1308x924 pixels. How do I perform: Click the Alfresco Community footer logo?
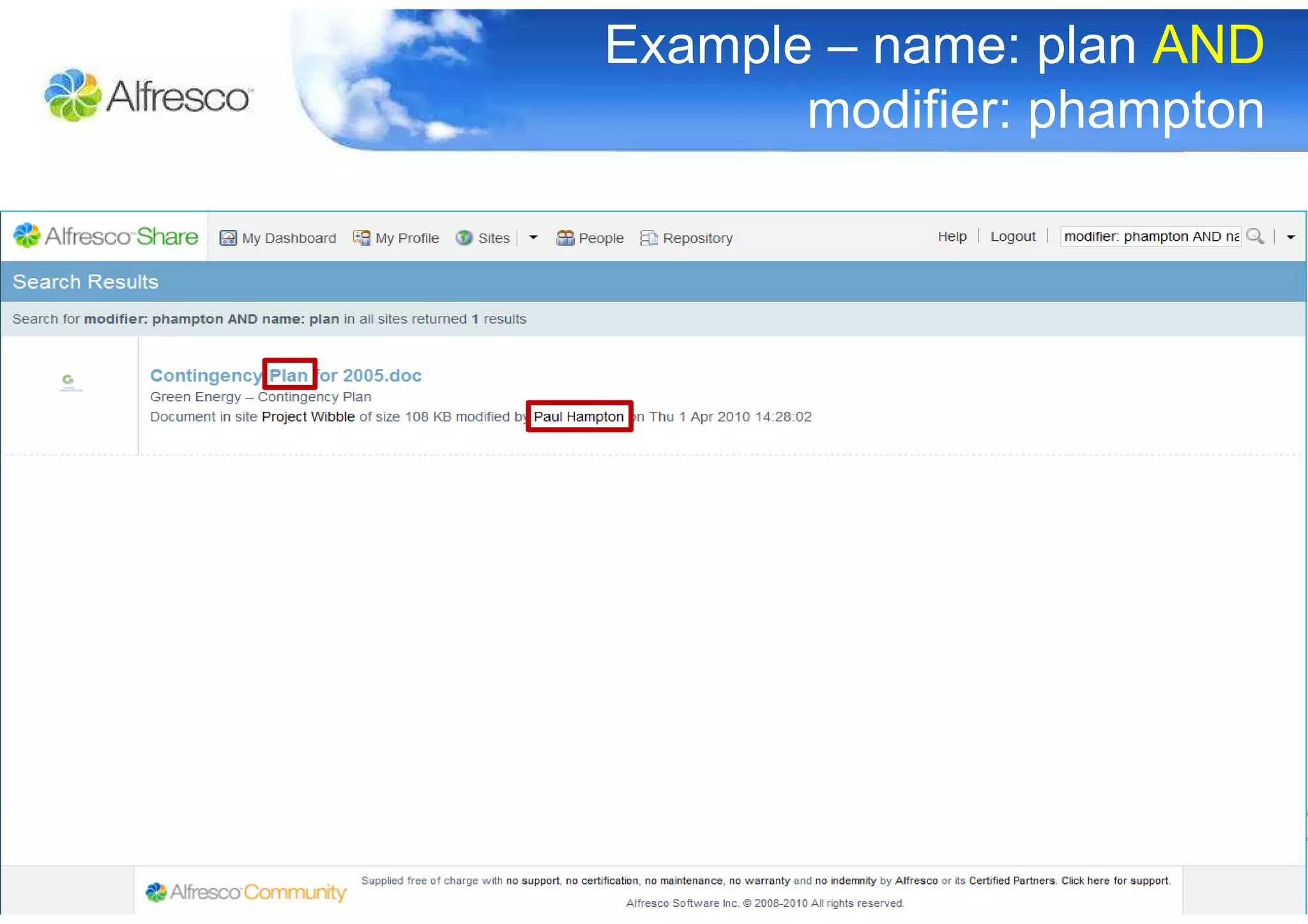pyautogui.click(x=246, y=891)
